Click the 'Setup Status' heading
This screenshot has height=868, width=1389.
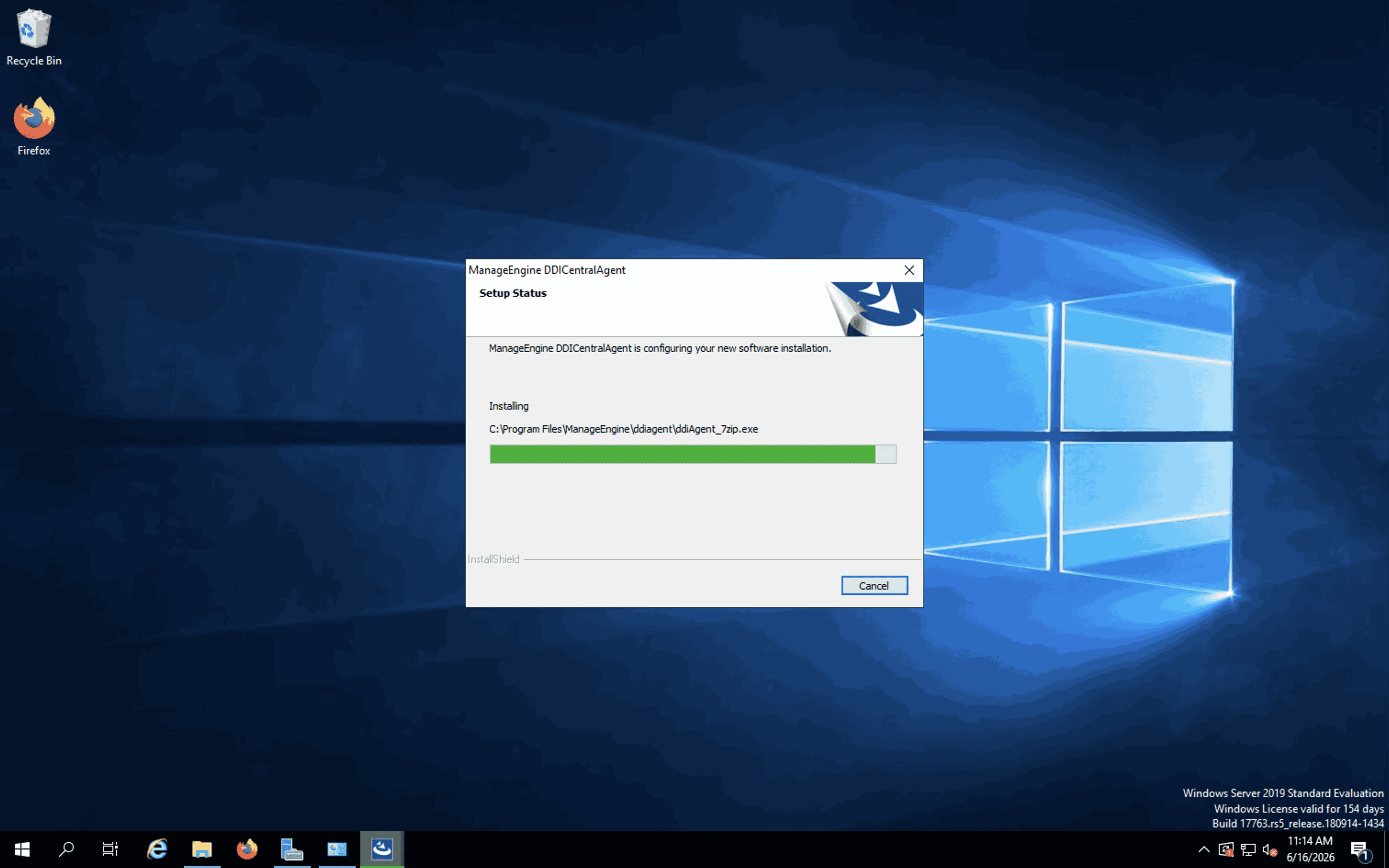point(513,293)
